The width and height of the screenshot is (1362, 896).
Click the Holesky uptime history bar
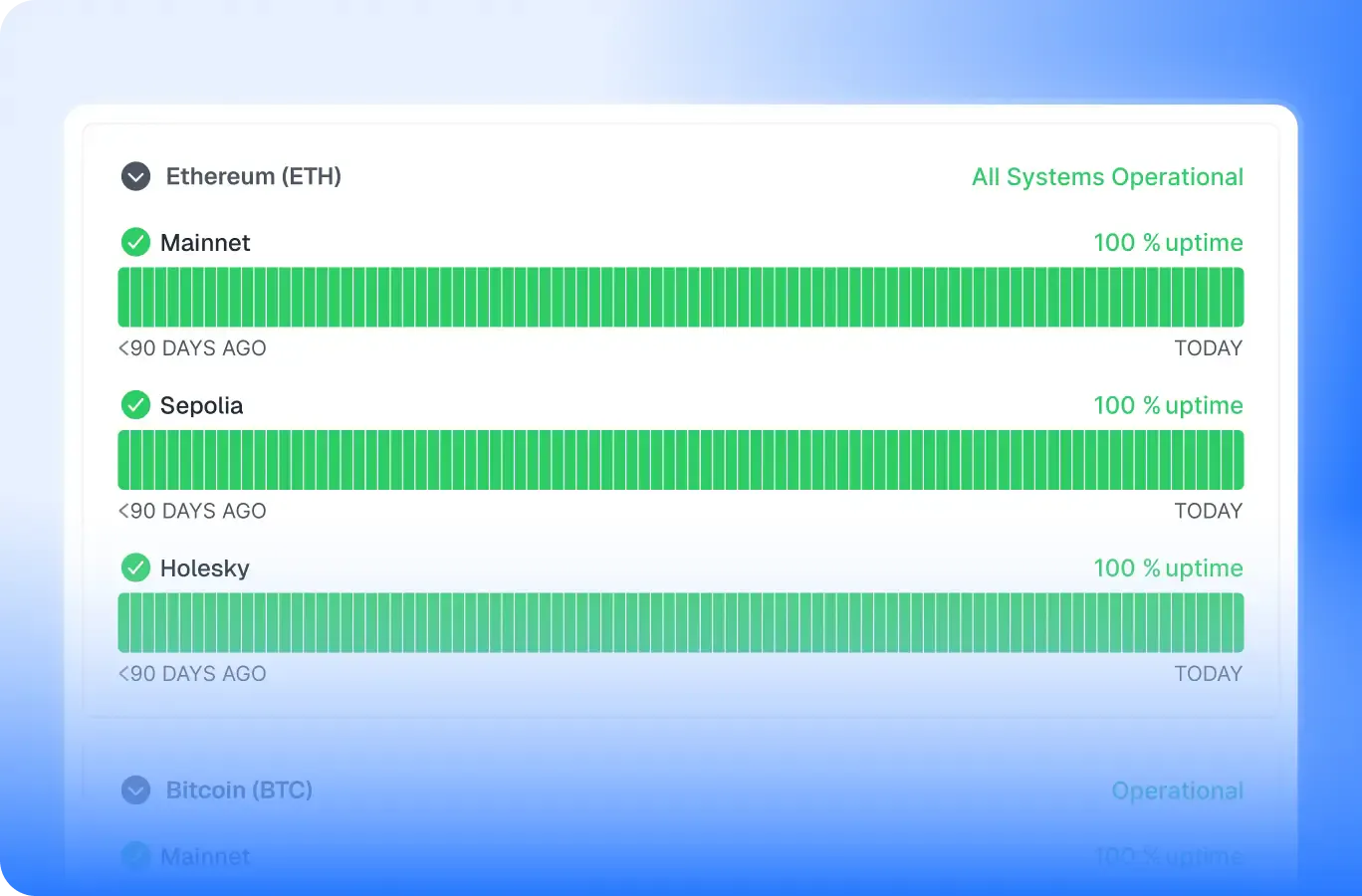point(681,622)
